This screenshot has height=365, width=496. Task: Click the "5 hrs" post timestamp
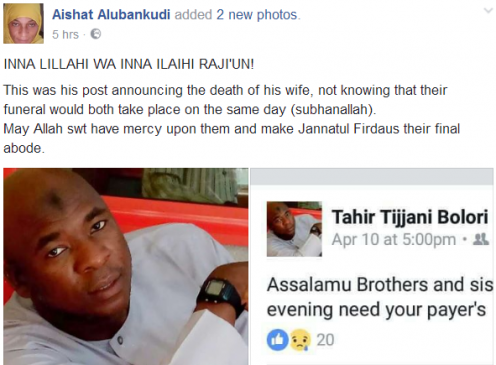point(65,34)
